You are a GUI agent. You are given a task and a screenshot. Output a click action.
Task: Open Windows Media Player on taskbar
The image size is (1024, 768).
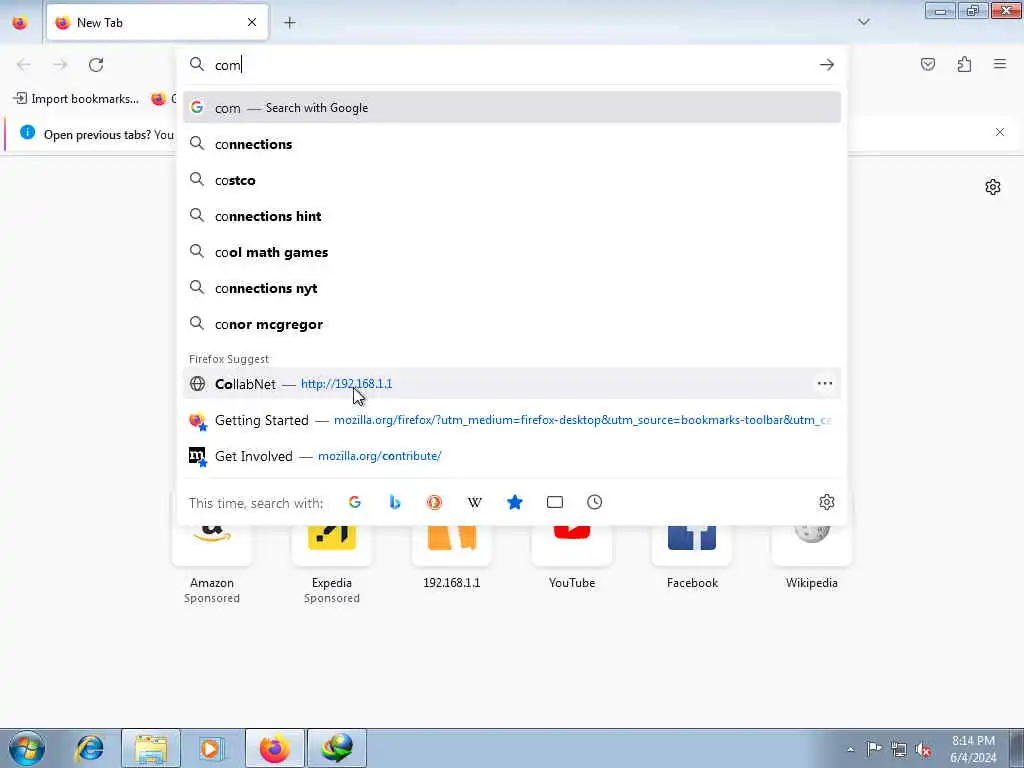tap(211, 748)
